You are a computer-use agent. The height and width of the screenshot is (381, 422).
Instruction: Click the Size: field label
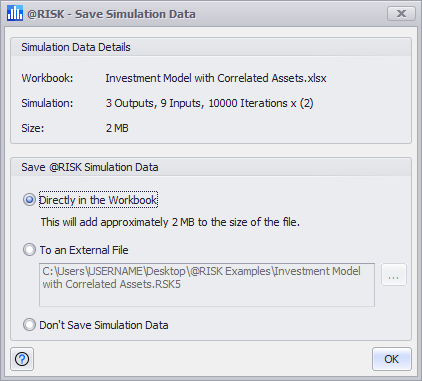point(33,128)
